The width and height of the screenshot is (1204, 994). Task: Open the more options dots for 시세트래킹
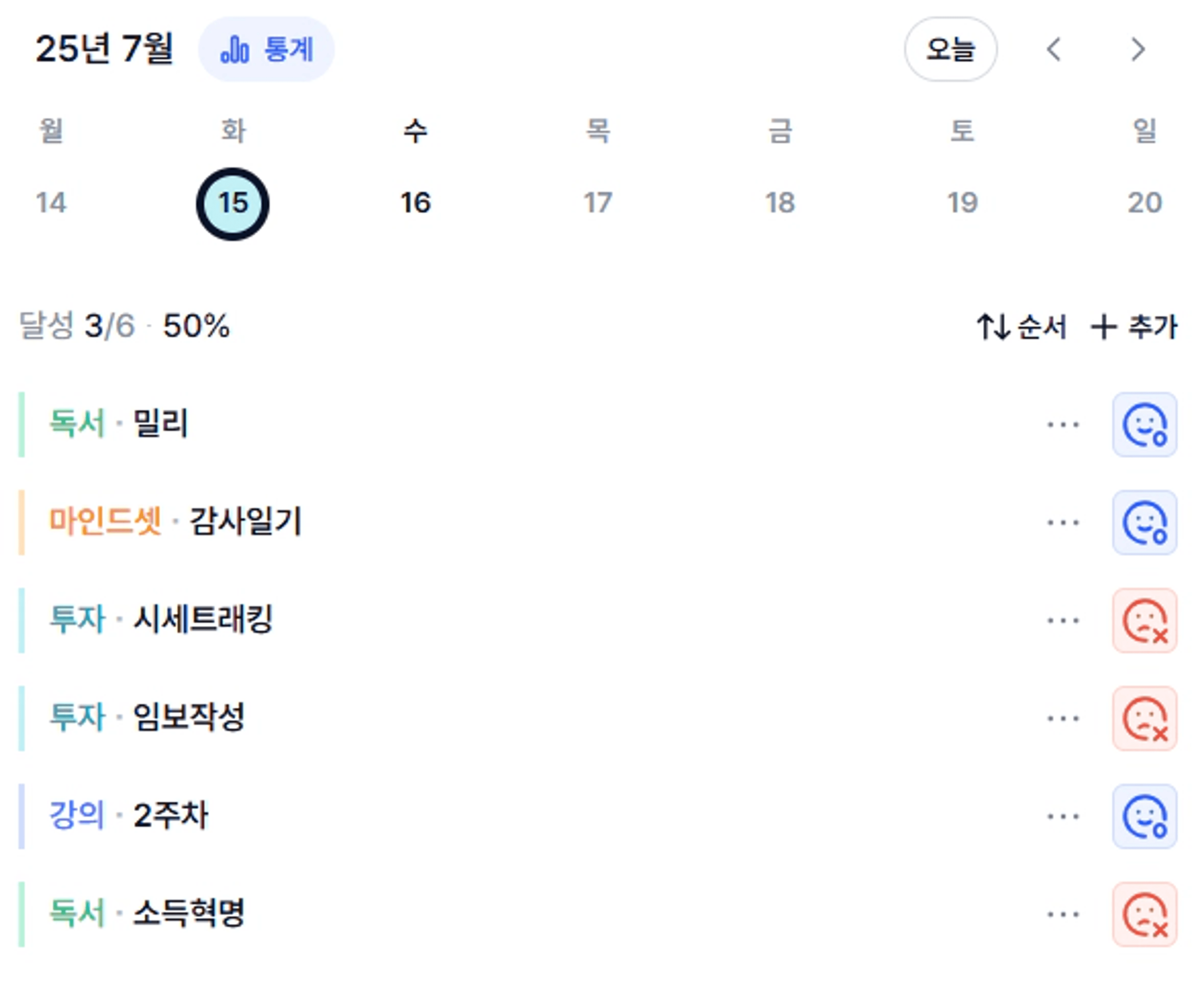coord(1063,620)
